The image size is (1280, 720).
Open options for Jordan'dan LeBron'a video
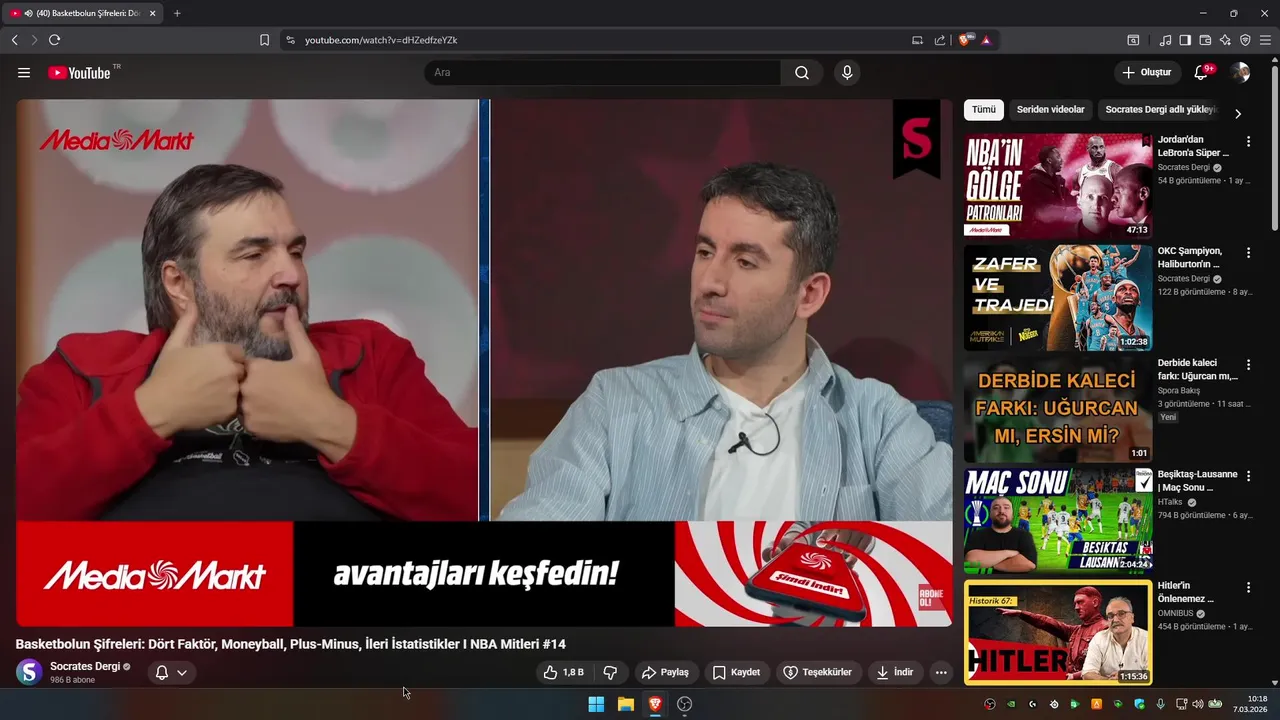1248,142
